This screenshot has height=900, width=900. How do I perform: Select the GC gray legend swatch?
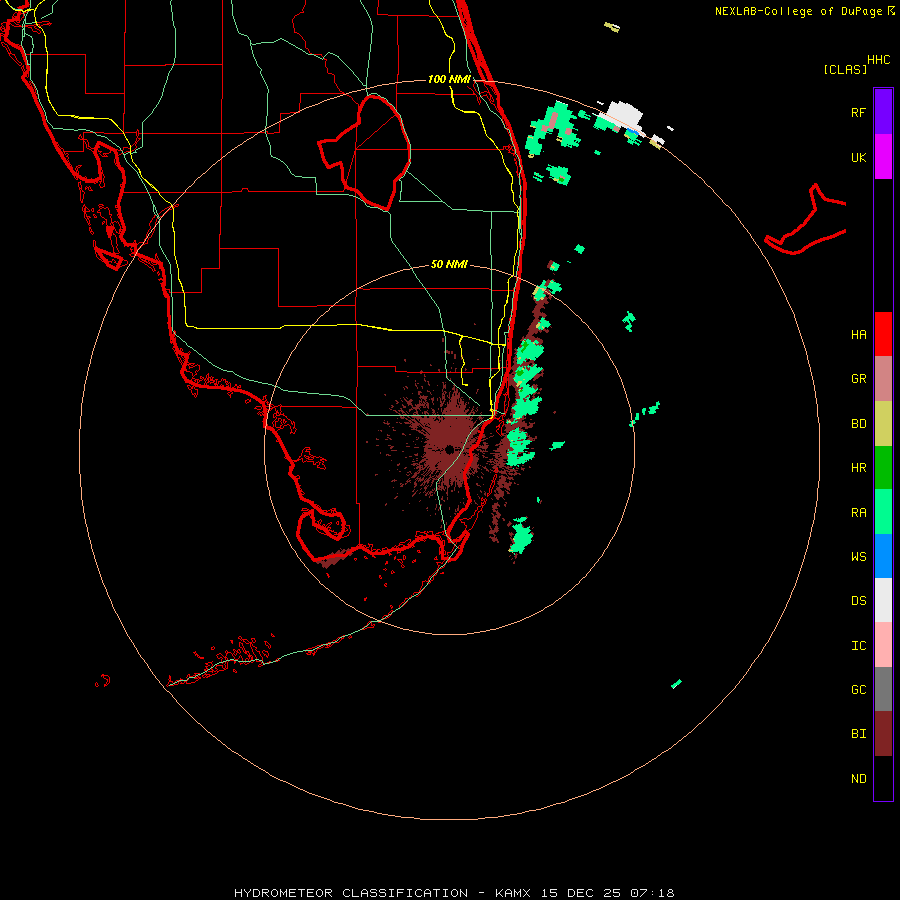click(883, 689)
